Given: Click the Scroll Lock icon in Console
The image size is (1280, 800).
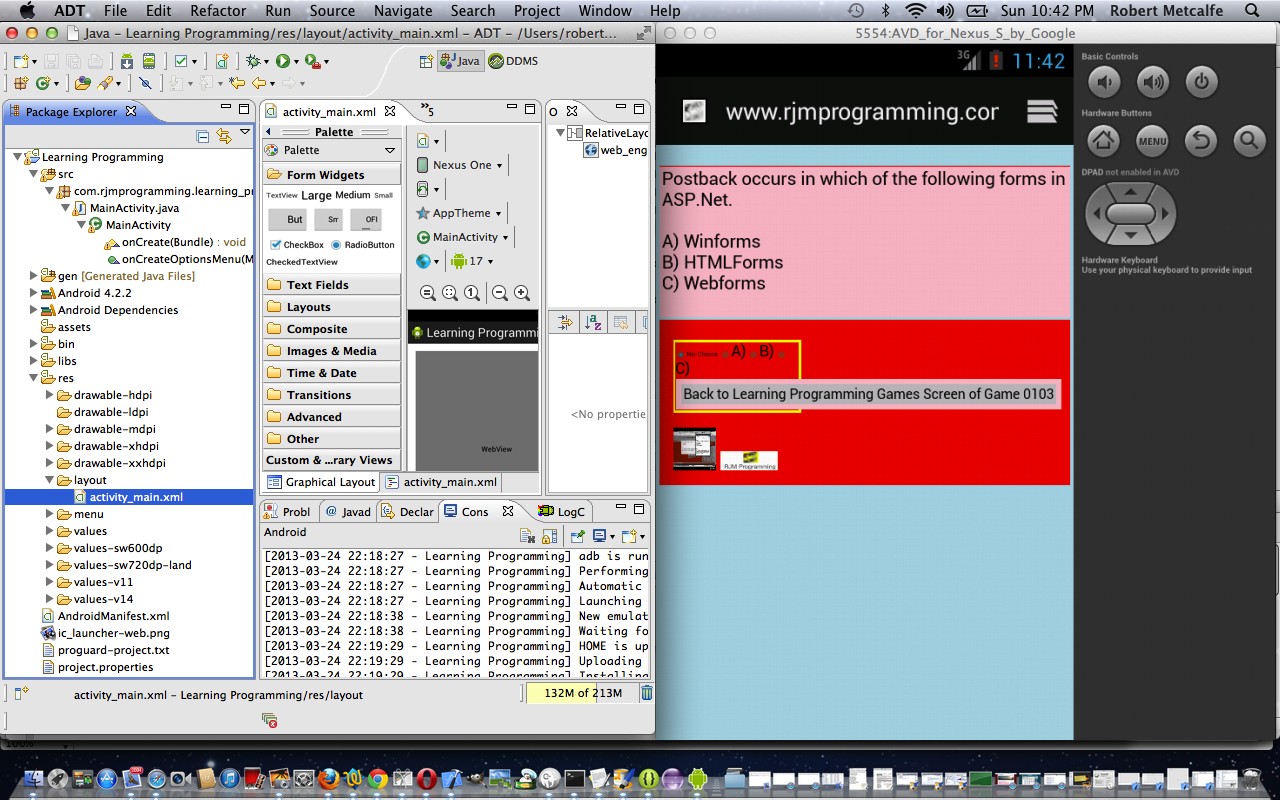Looking at the screenshot, I should point(549,536).
